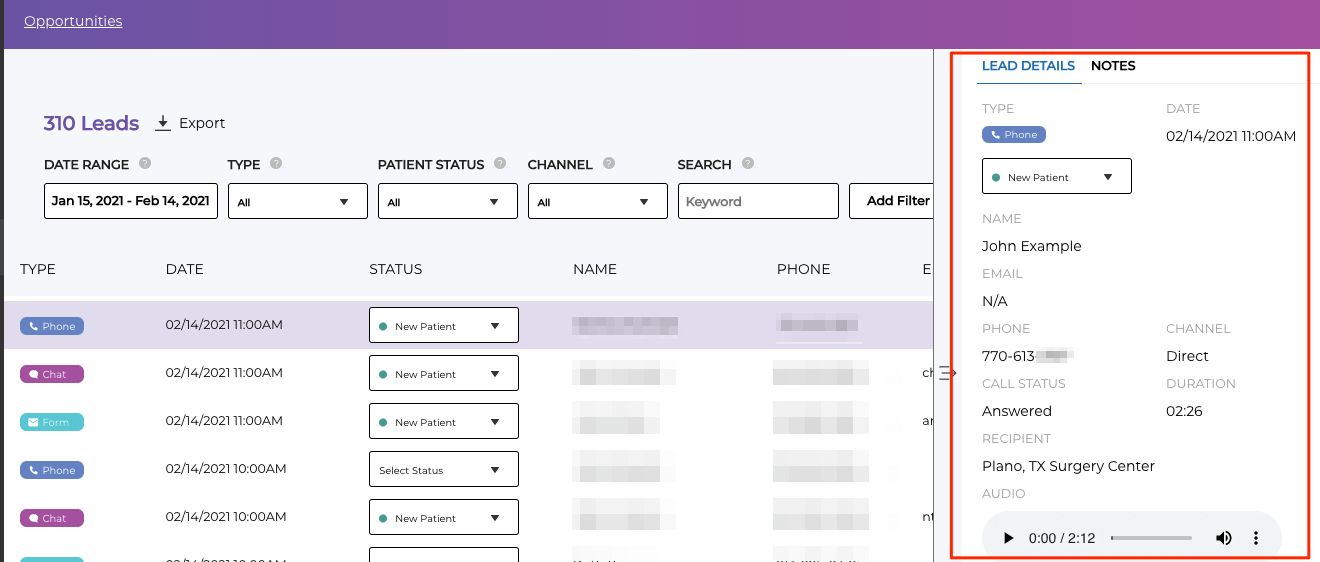
Task: Expand the Channel filter dropdown
Action: coord(598,201)
